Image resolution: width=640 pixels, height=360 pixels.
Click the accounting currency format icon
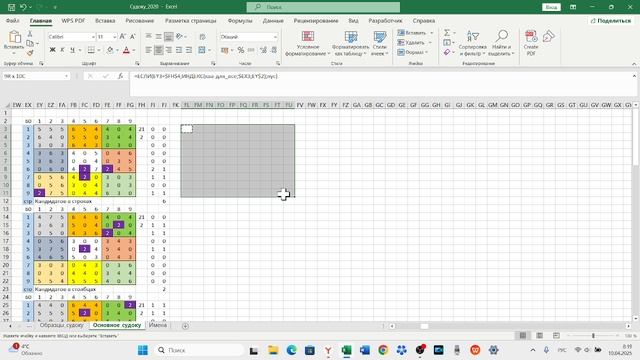pyautogui.click(x=224, y=50)
